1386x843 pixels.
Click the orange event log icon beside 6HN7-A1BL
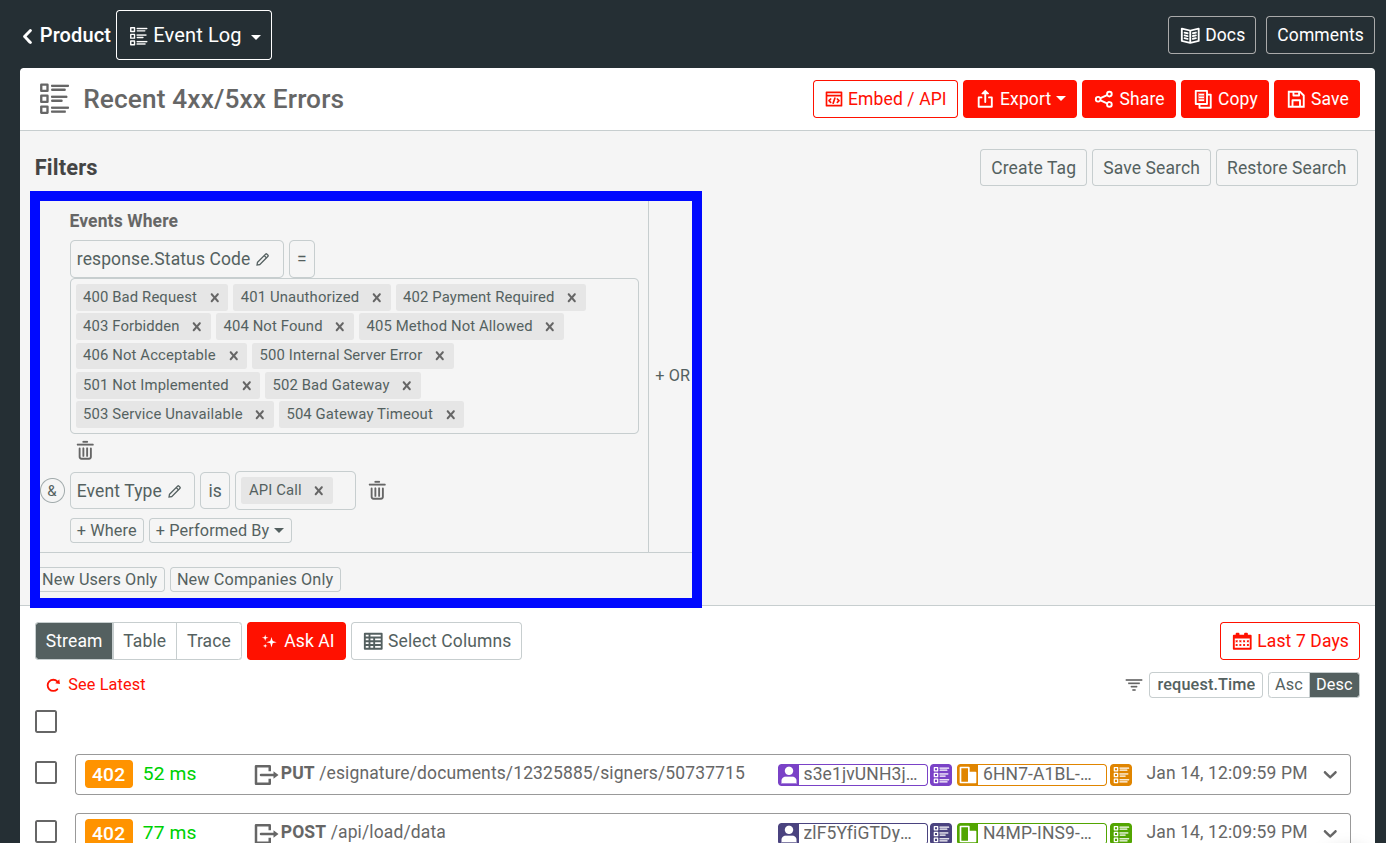click(x=1120, y=773)
